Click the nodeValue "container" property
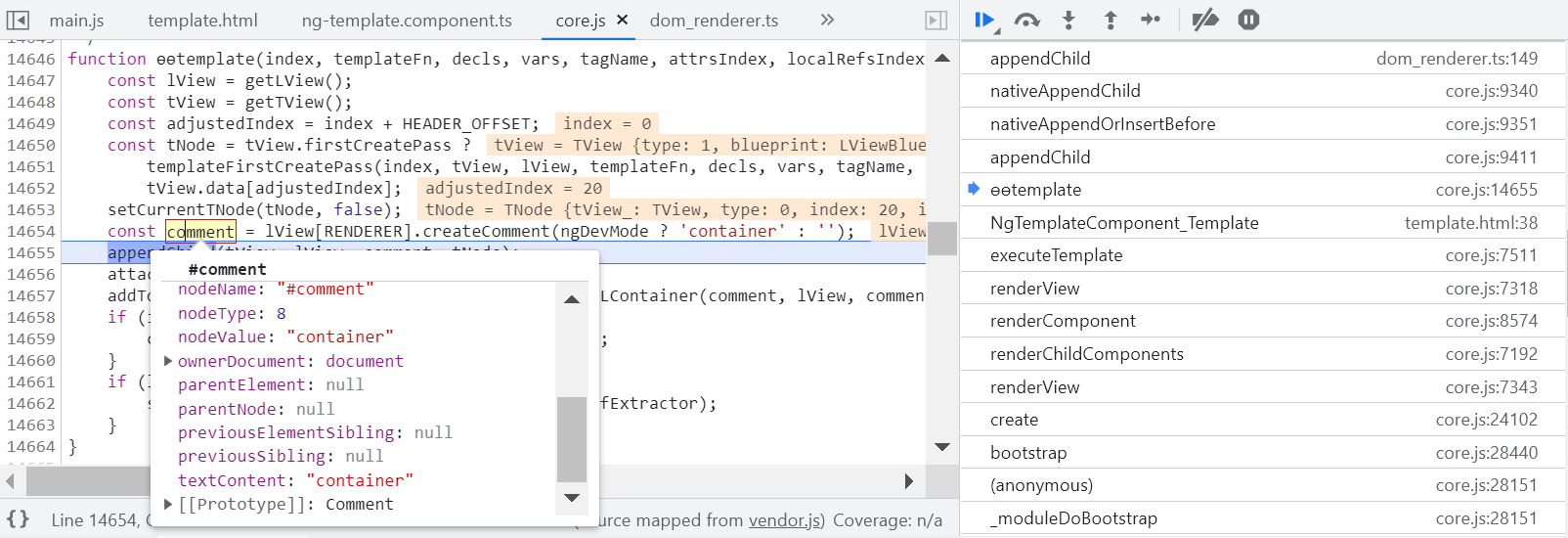 (x=285, y=336)
